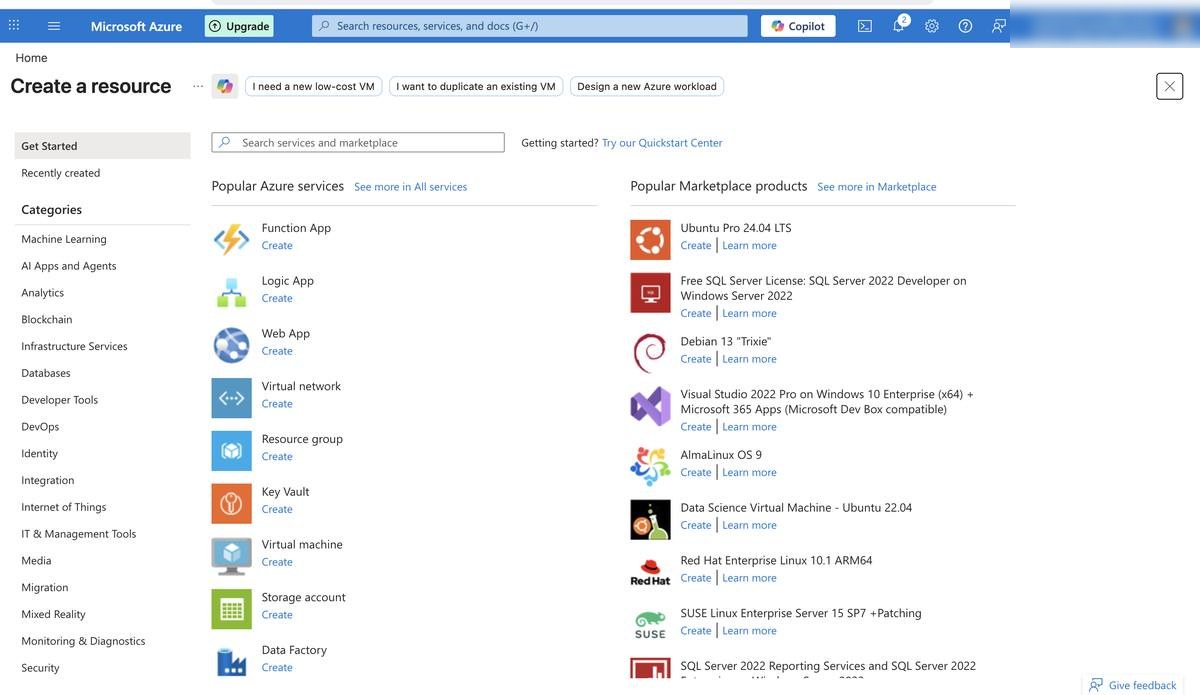1200x695 pixels.
Task: Click Learn more for AlmaLinux OS 9
Action: [x=749, y=473]
